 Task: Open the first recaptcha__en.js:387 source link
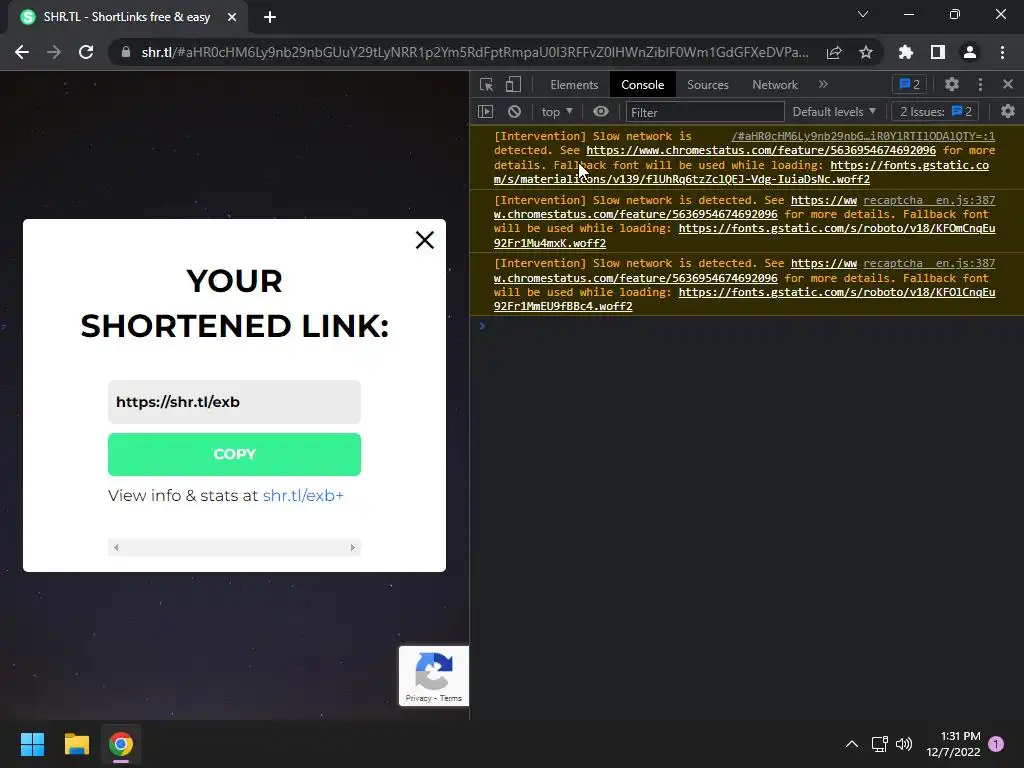[929, 200]
